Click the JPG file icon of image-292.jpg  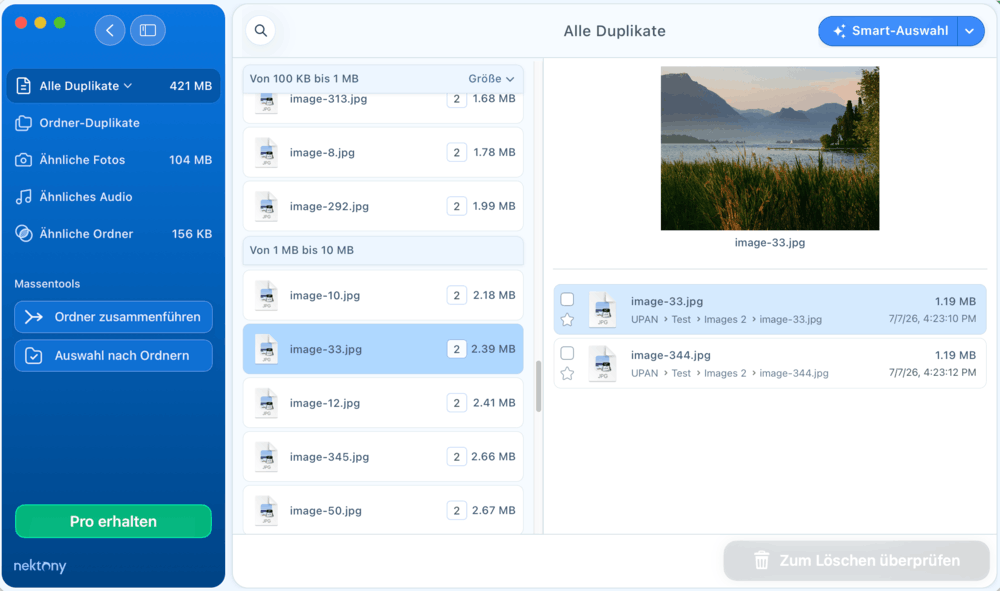[267, 206]
